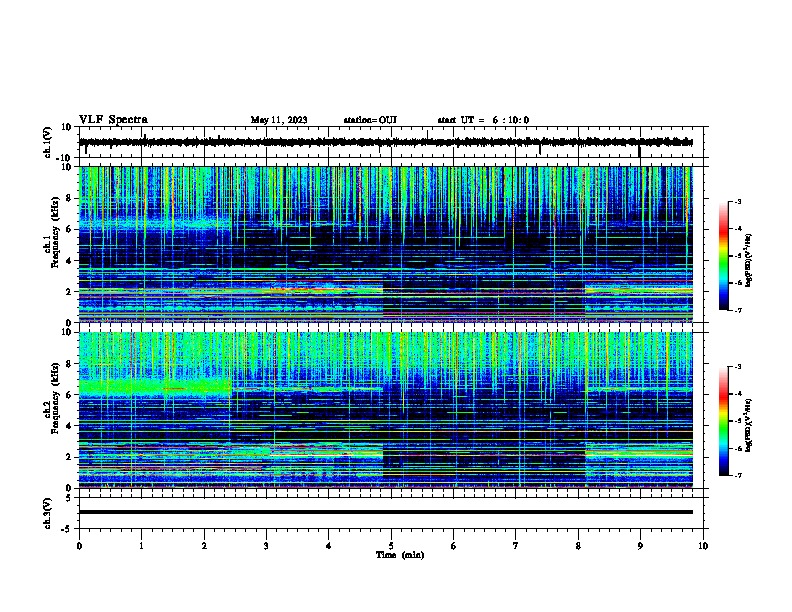792x612 pixels.
Task: Click the "-7" tick on ch.2 colorbar
Action: click(738, 475)
